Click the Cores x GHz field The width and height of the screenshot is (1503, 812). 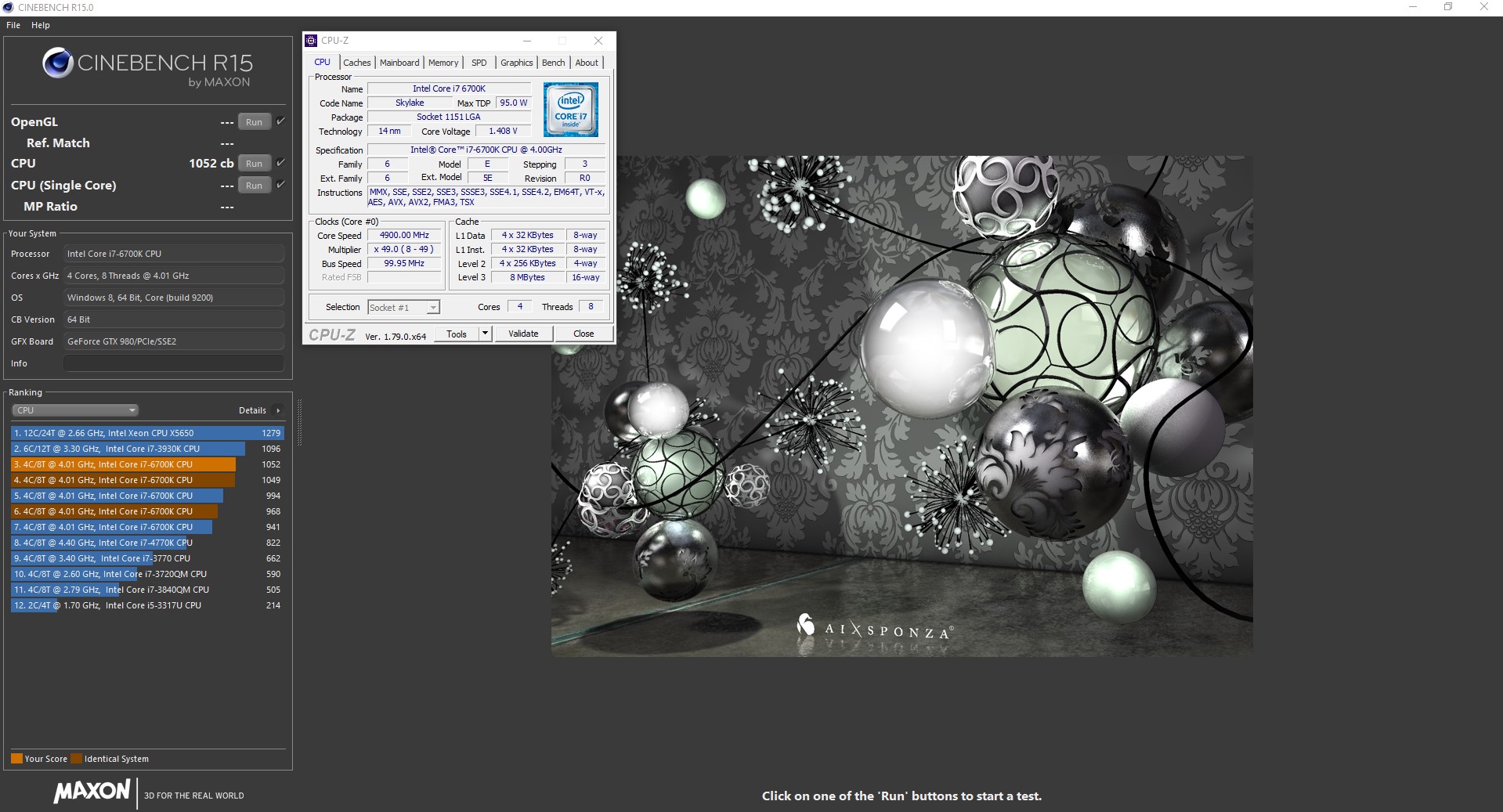click(x=174, y=276)
